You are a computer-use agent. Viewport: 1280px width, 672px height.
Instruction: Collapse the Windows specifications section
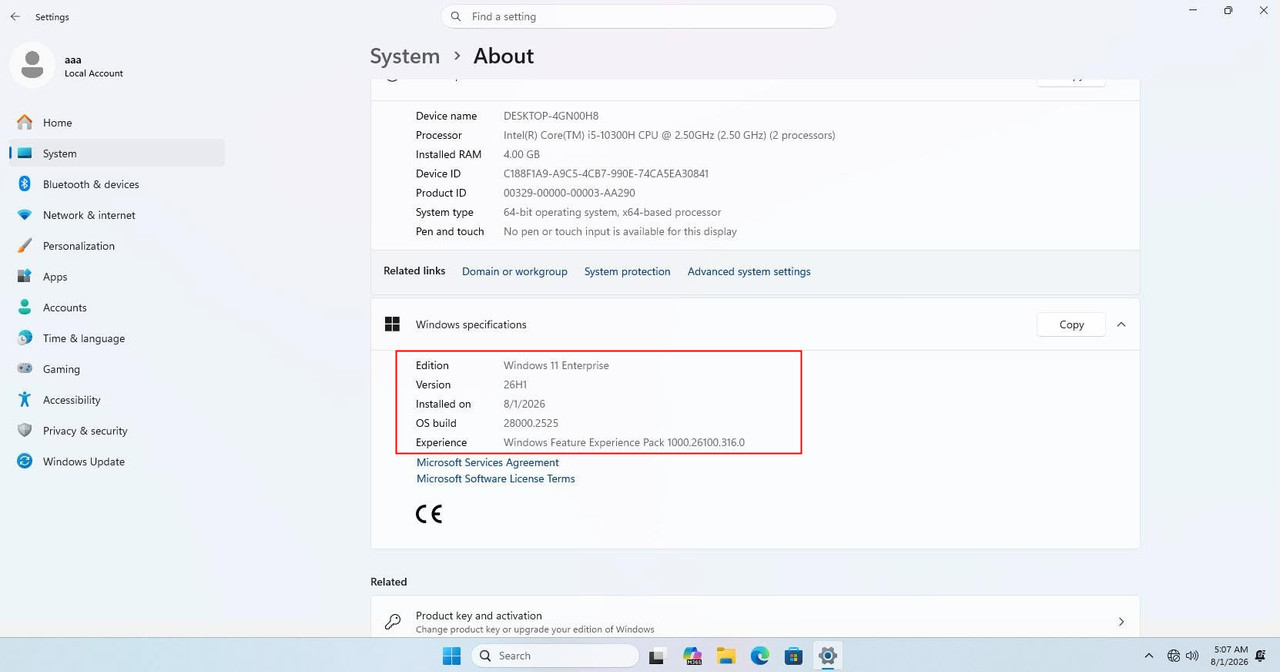pos(1121,325)
